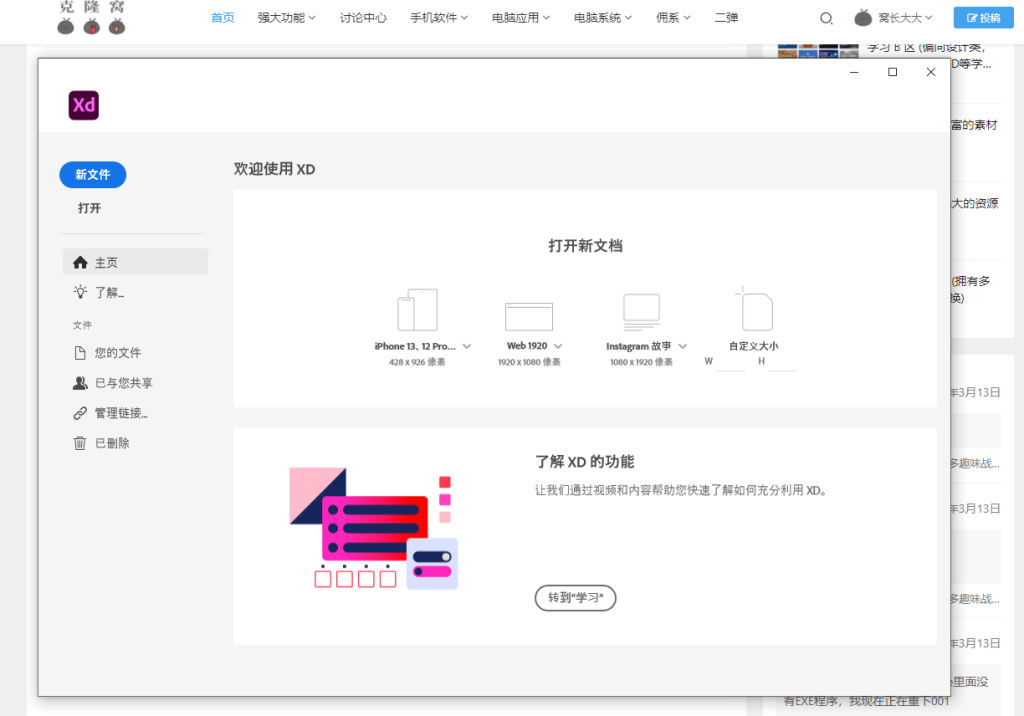Go to 首页 in the website navigation

tap(223, 18)
